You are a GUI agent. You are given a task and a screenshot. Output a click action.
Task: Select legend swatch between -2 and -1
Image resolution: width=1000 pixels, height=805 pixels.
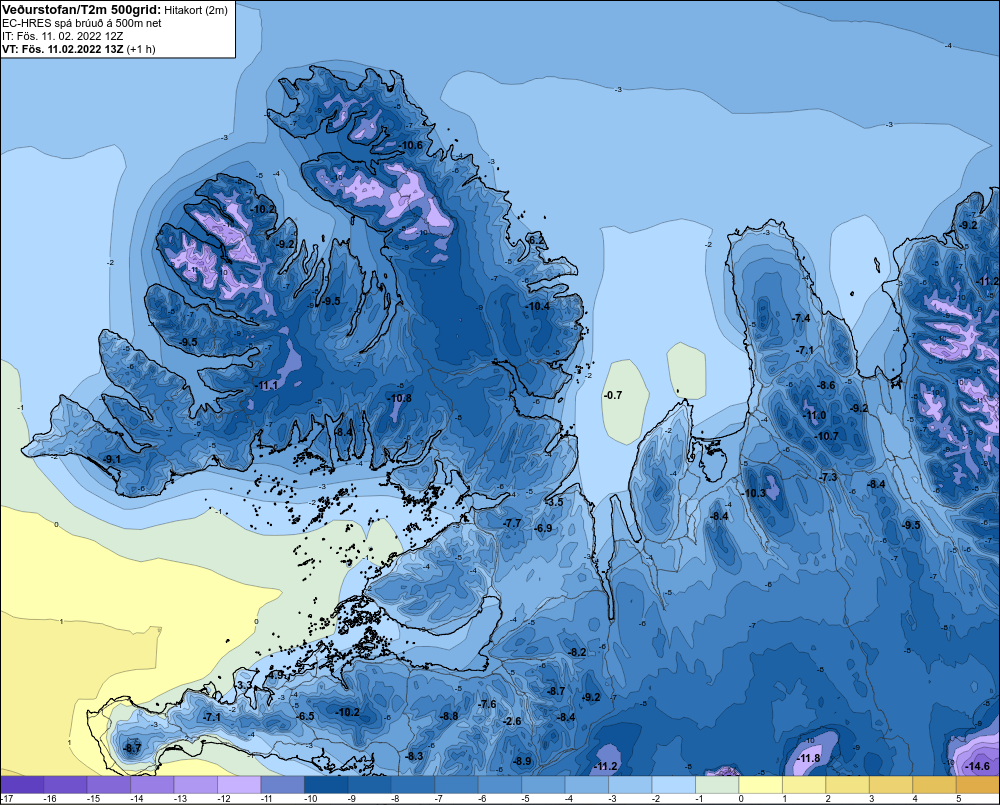tap(673, 785)
